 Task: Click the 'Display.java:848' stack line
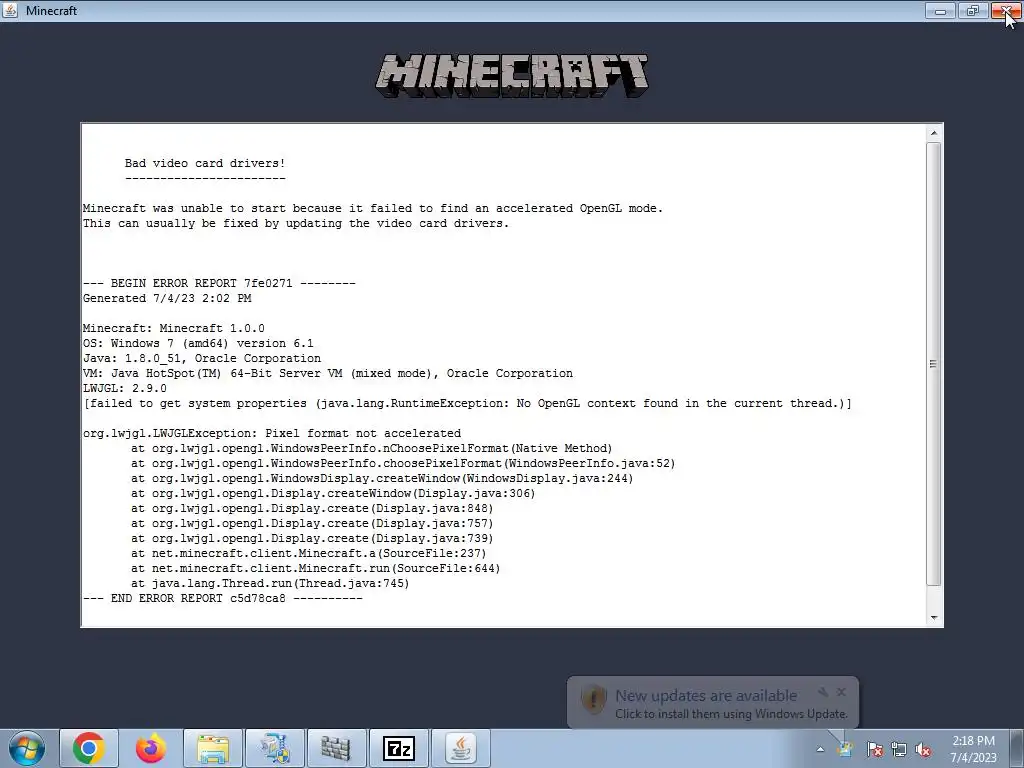pos(312,509)
